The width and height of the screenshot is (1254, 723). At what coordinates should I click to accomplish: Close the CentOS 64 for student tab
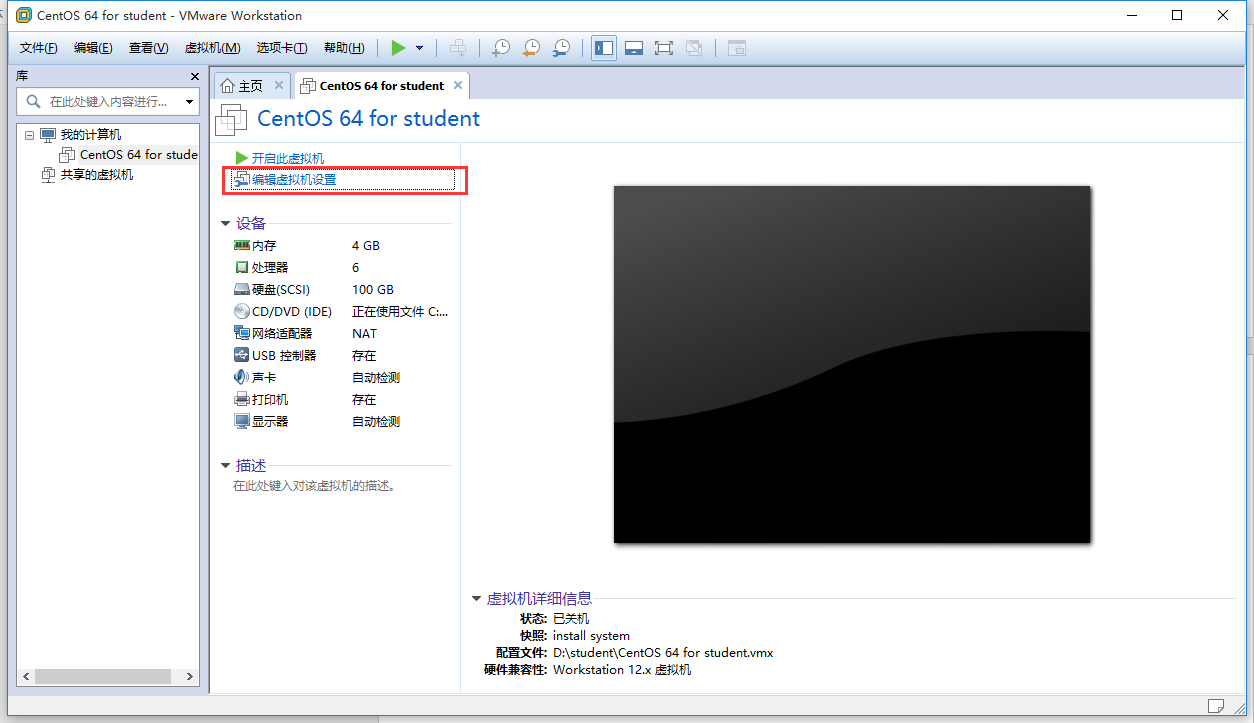point(458,85)
